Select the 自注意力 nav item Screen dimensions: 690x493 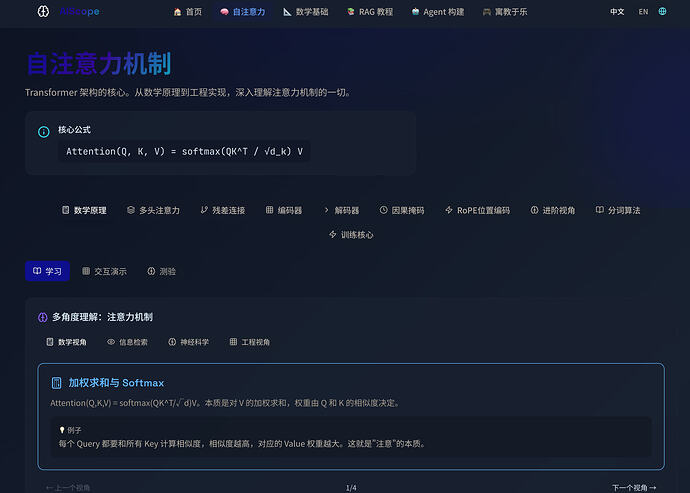coord(243,12)
